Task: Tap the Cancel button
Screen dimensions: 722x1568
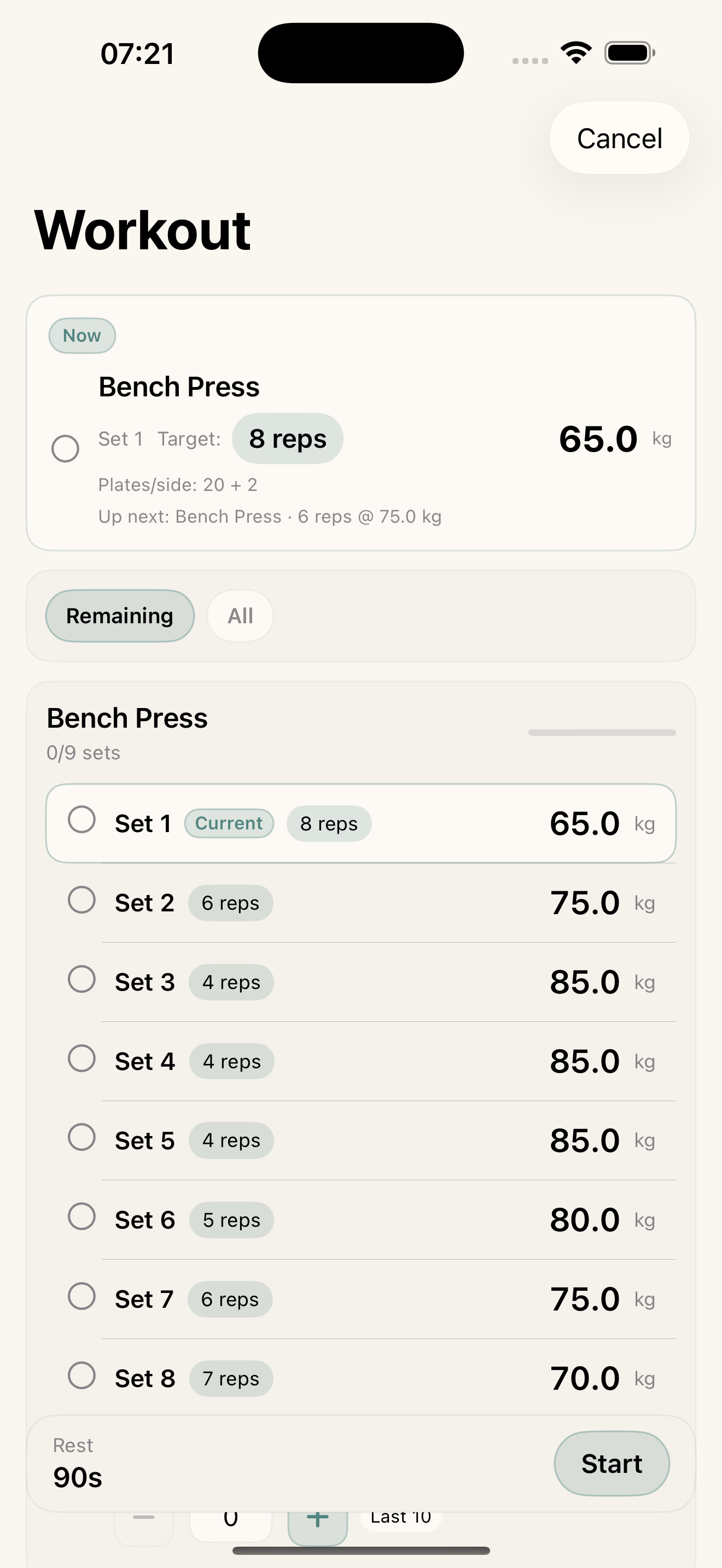Action: (x=619, y=138)
